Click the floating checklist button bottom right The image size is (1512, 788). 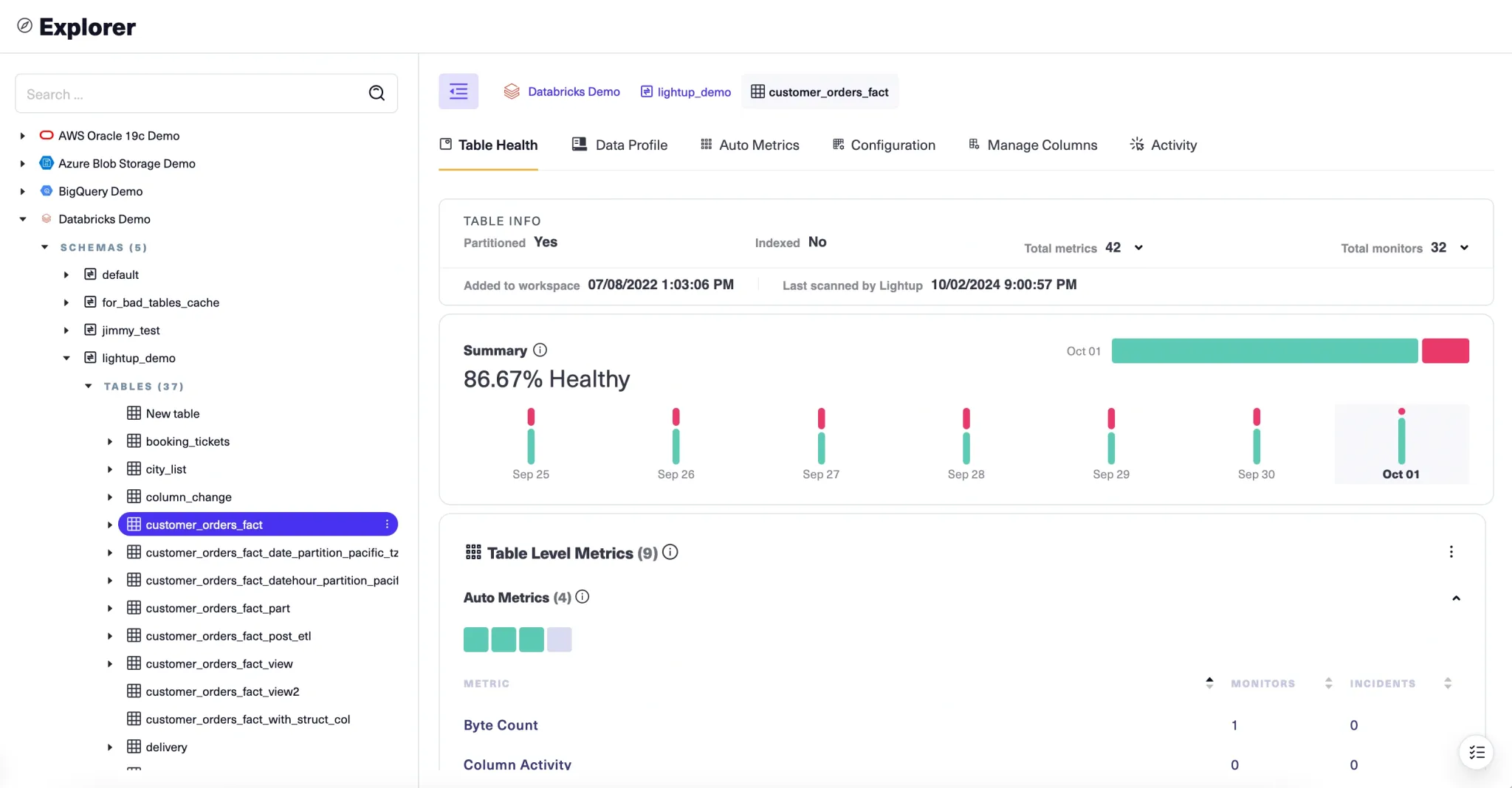coord(1477,752)
